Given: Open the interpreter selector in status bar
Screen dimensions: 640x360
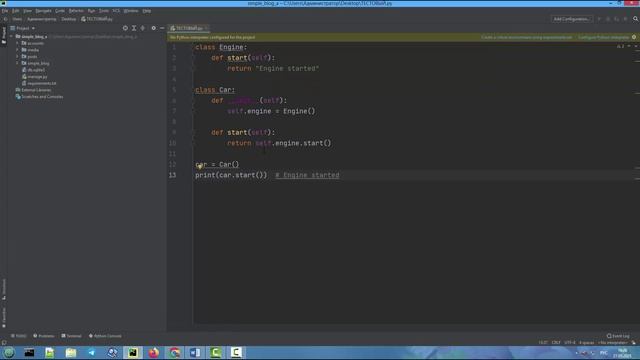Looking at the screenshot, I should coord(613,343).
